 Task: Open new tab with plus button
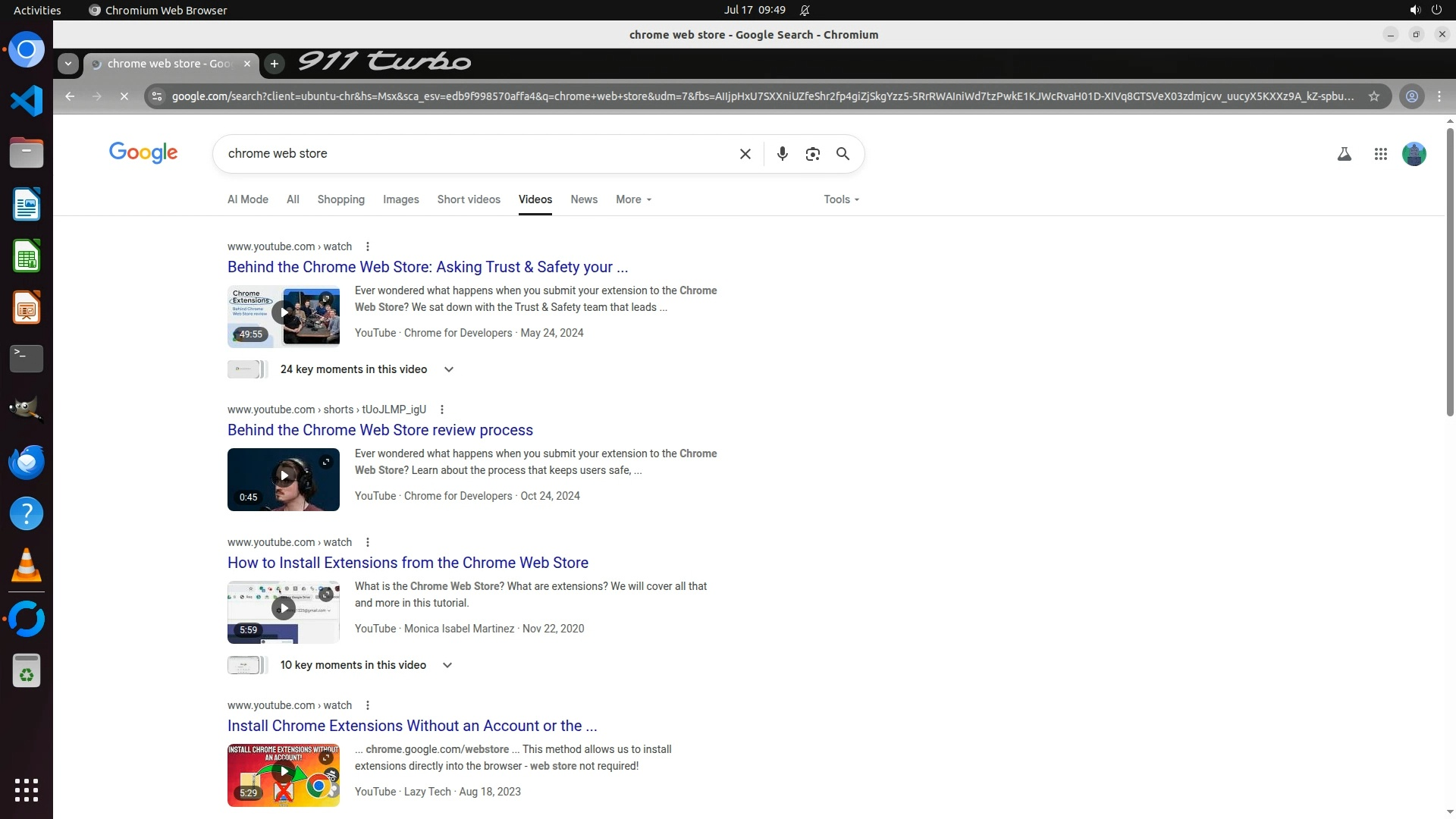coord(275,64)
